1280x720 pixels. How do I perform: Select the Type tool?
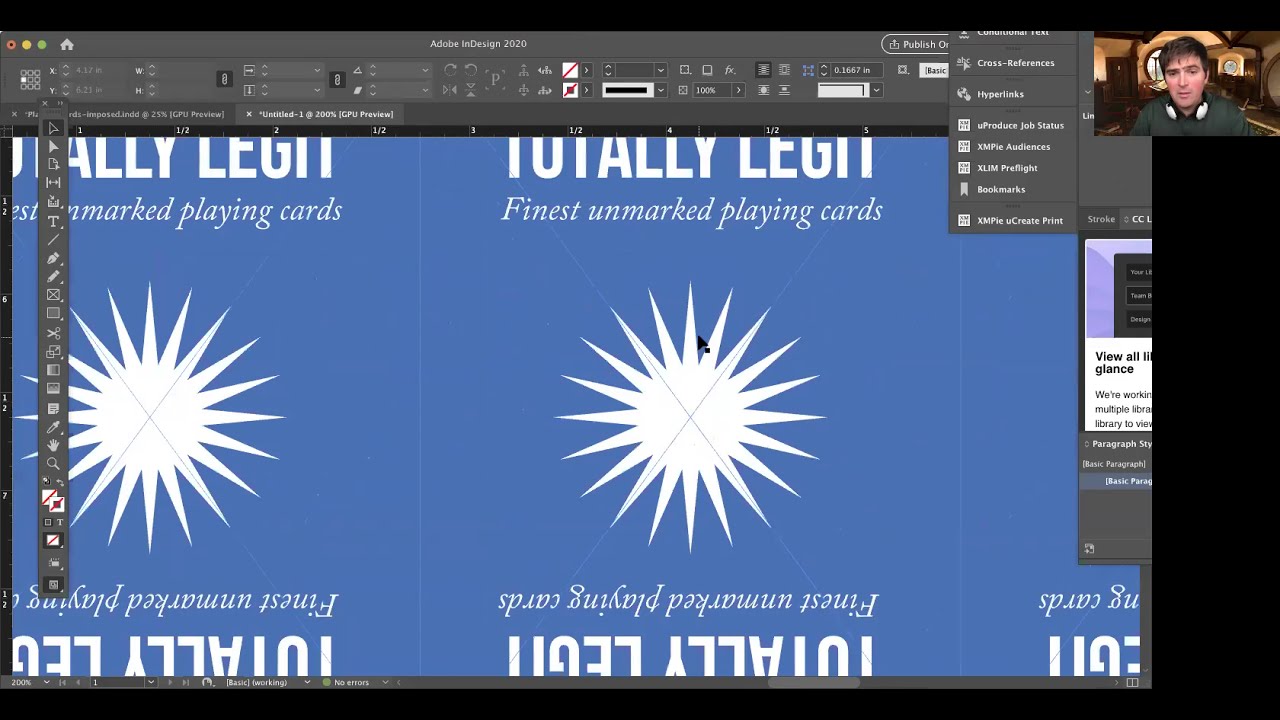53,221
